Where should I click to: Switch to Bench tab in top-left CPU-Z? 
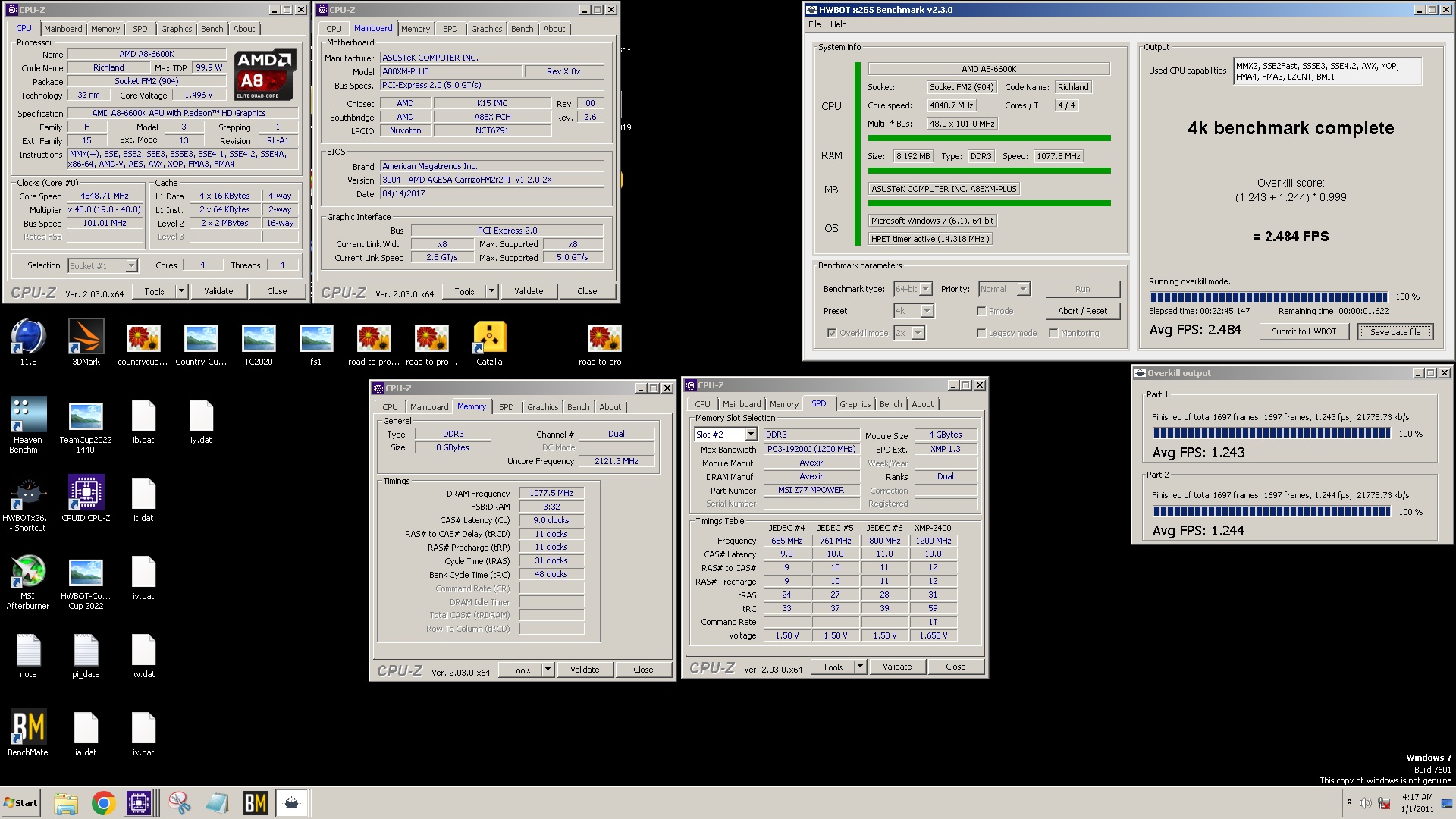212,29
